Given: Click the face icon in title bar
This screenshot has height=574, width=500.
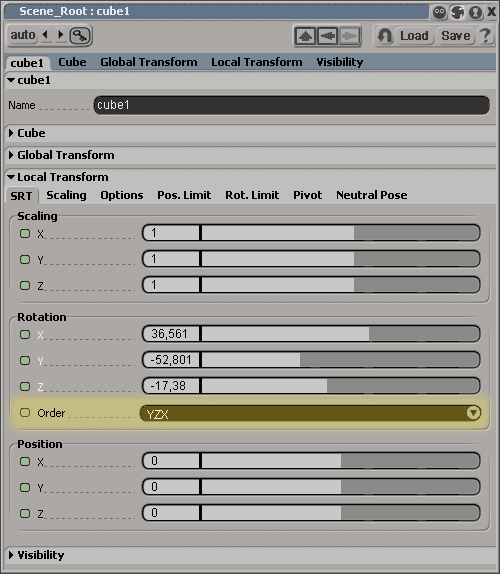Looking at the screenshot, I should click(439, 12).
